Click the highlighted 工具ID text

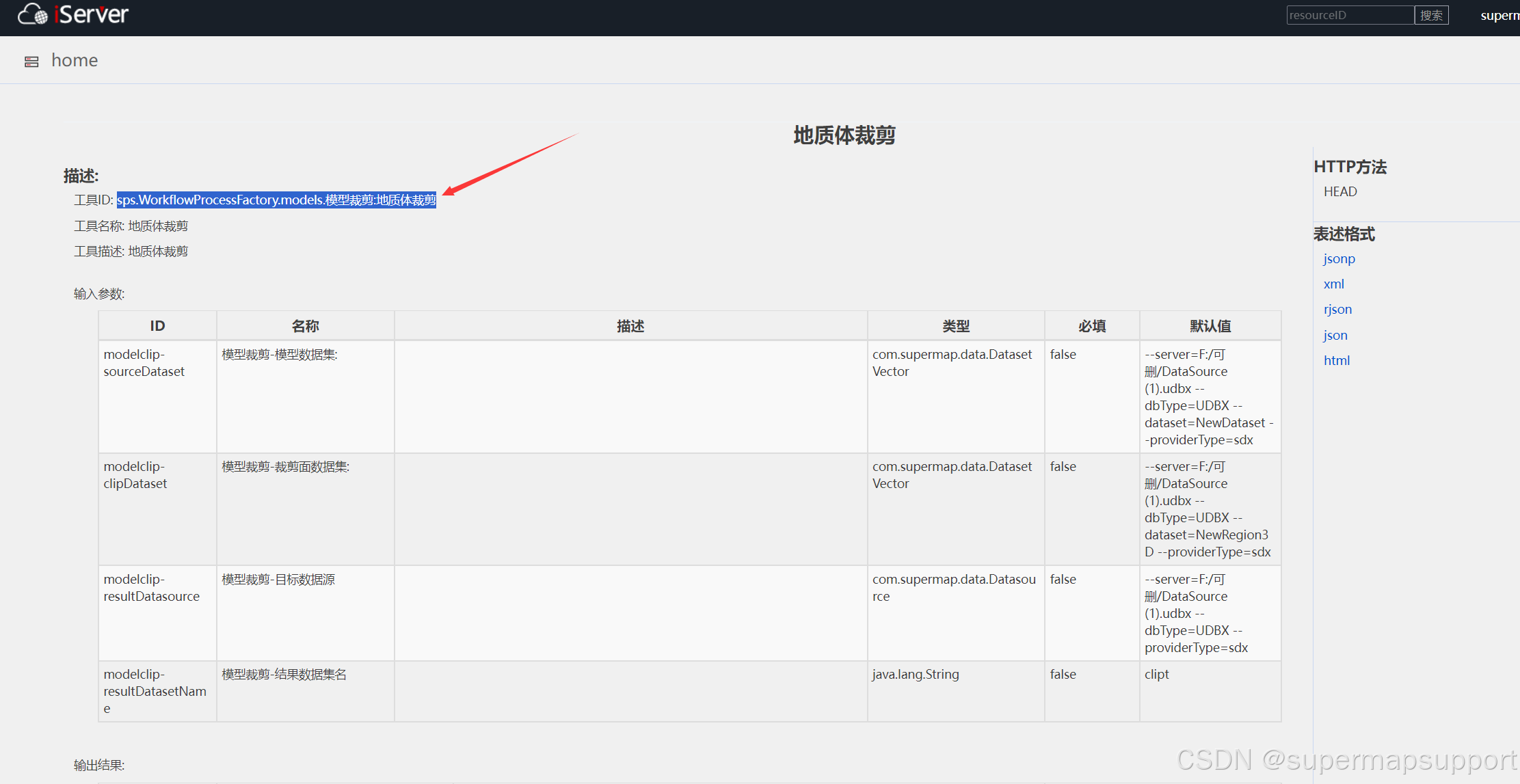coord(276,200)
